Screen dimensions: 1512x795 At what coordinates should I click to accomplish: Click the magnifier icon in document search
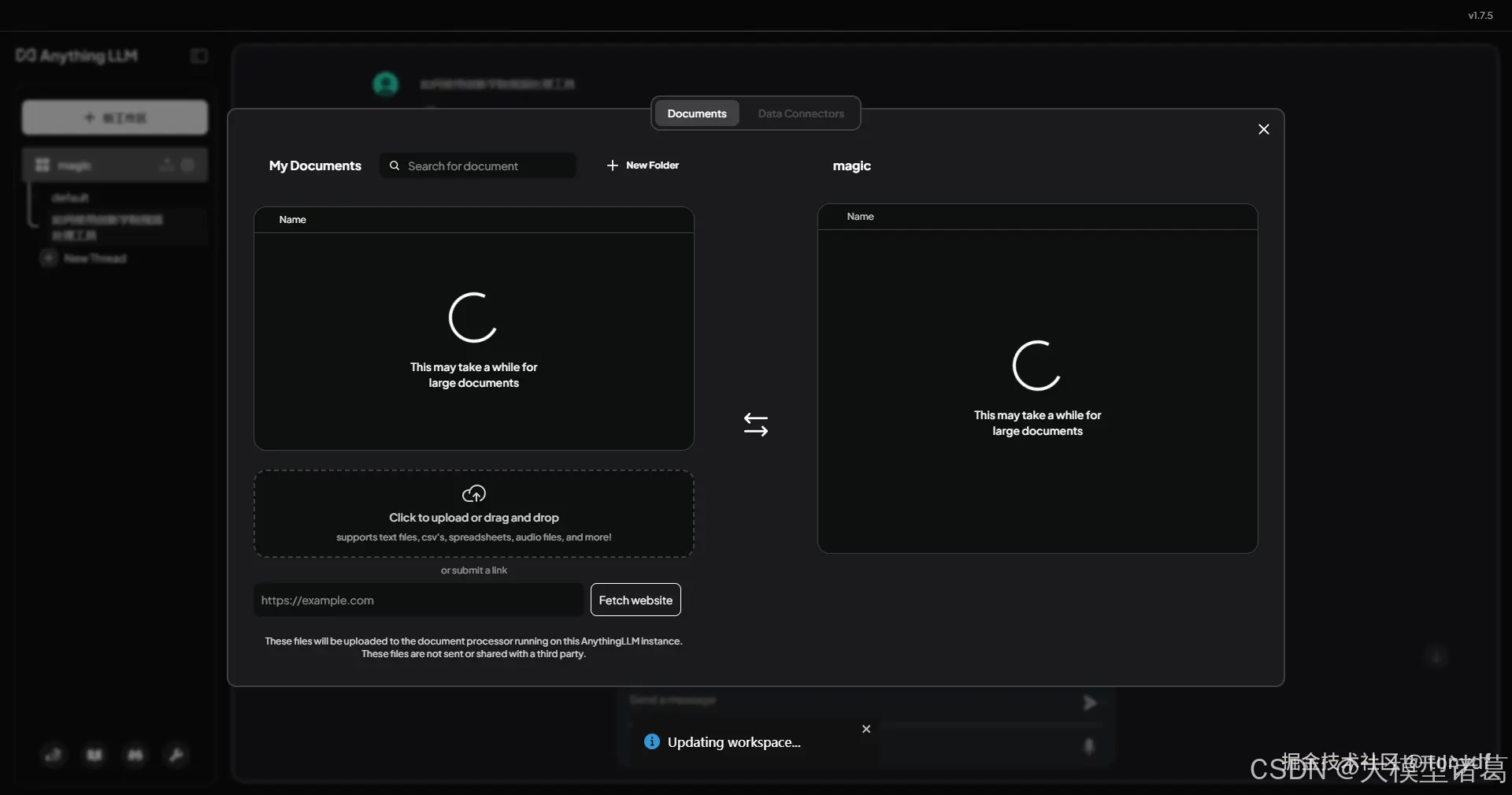[x=395, y=165]
